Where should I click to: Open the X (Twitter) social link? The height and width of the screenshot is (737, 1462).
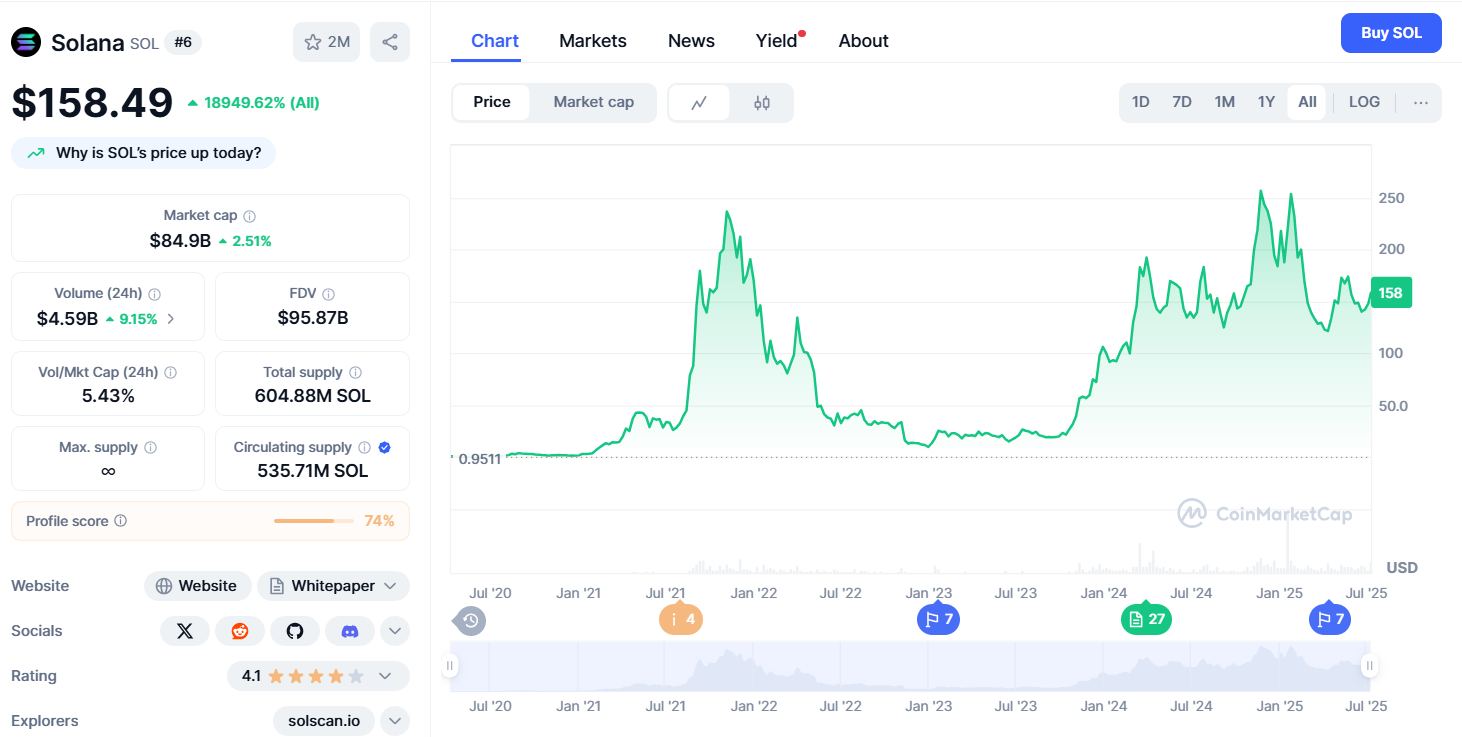[185, 631]
